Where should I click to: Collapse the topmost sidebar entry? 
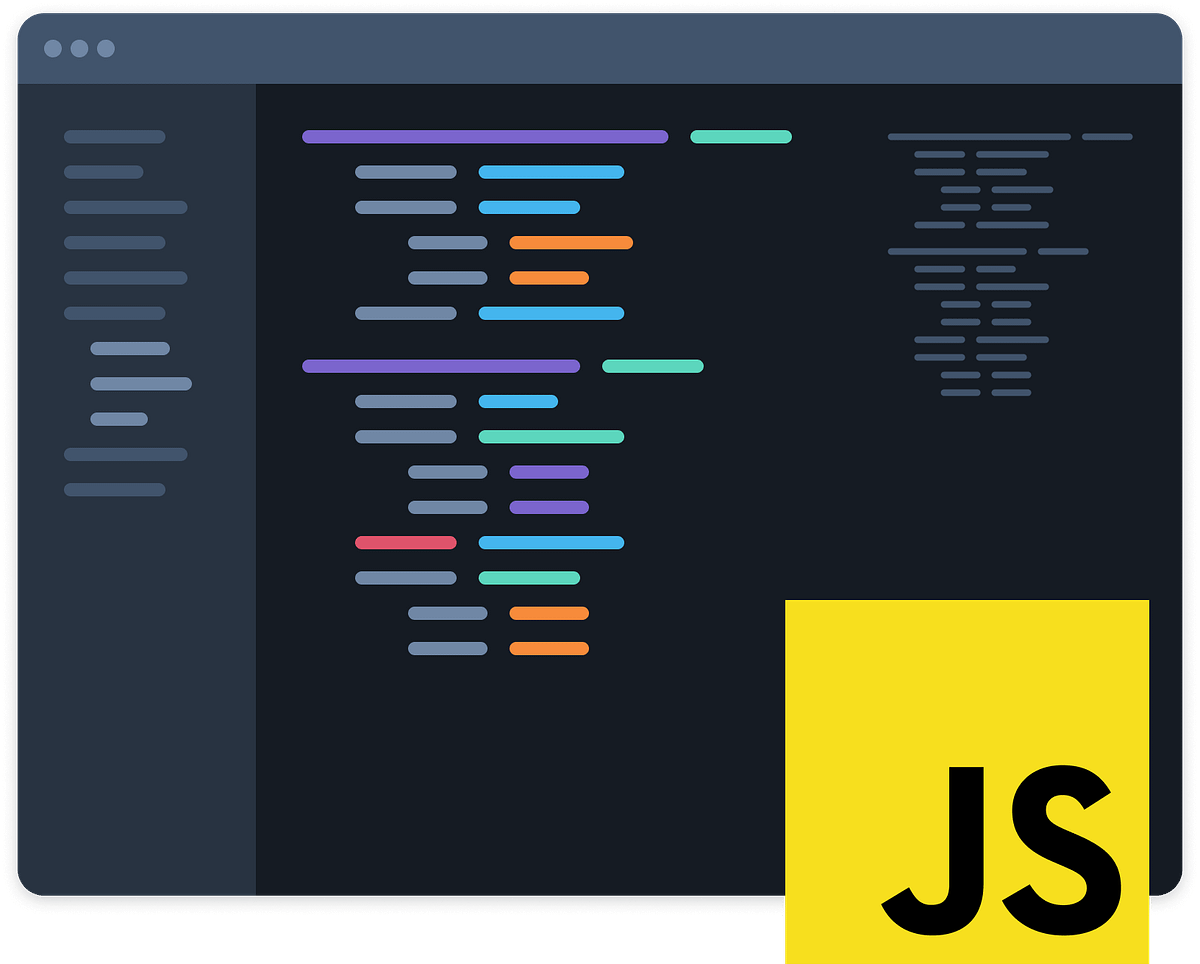pos(114,136)
